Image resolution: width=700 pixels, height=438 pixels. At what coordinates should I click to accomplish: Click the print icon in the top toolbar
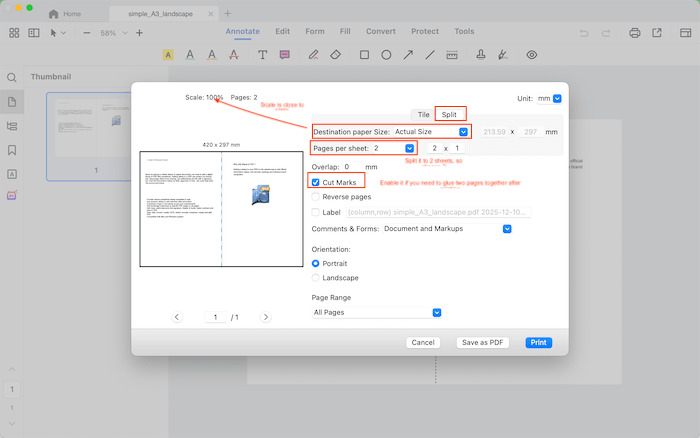[x=634, y=33]
